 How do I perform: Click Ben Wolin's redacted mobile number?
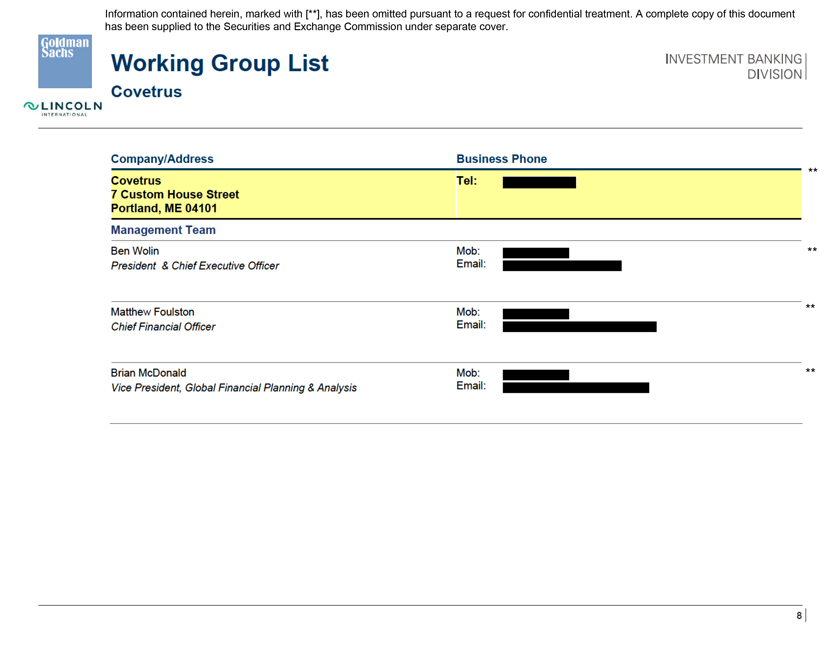click(535, 253)
